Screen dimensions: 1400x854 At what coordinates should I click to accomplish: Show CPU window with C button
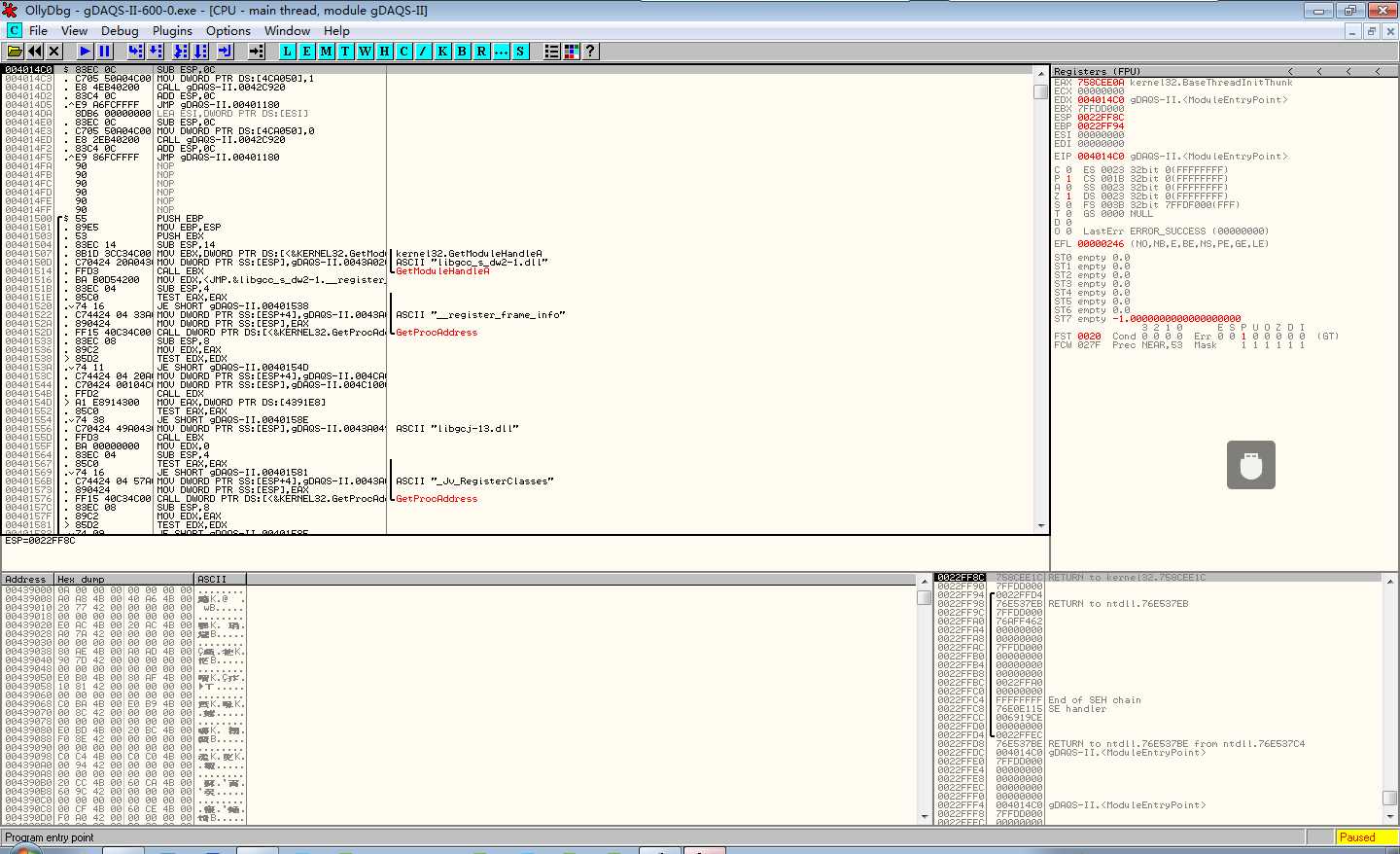pyautogui.click(x=404, y=51)
